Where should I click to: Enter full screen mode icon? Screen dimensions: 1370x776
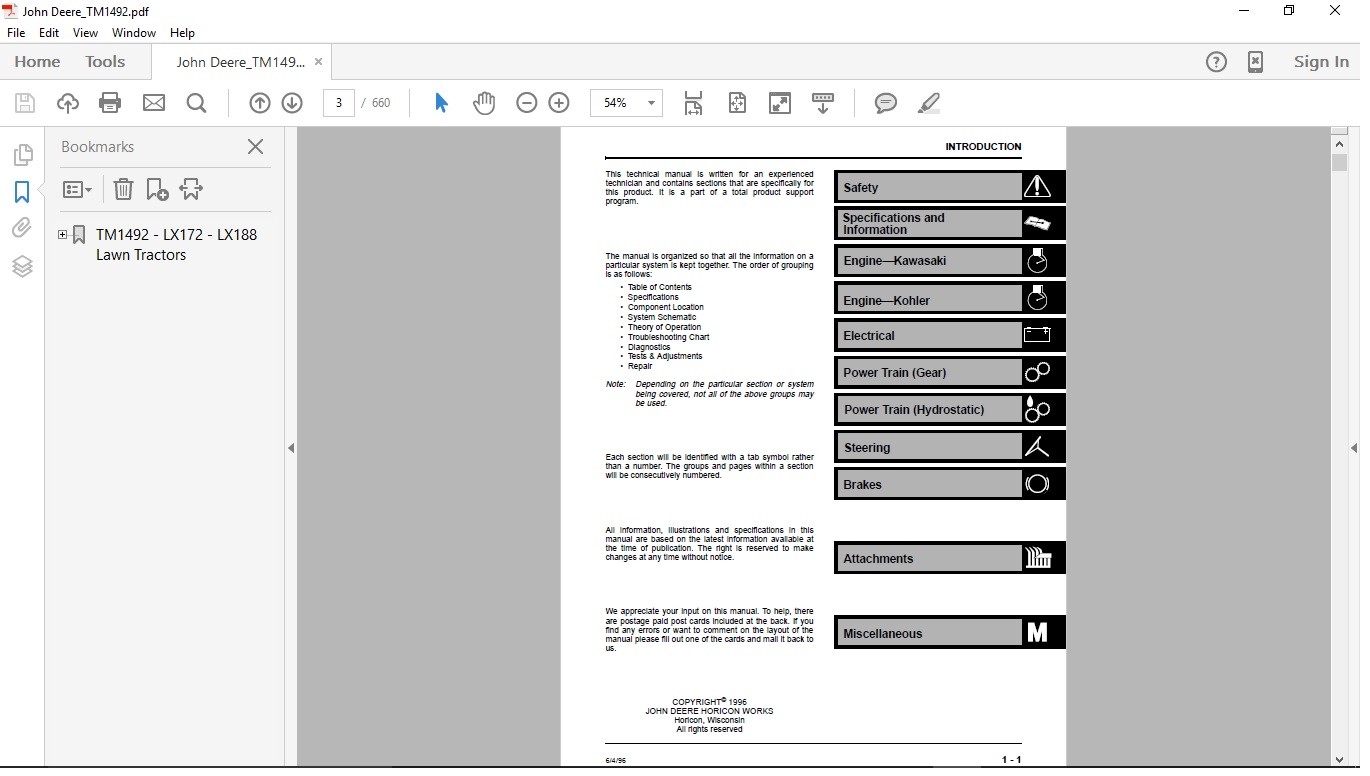(780, 103)
